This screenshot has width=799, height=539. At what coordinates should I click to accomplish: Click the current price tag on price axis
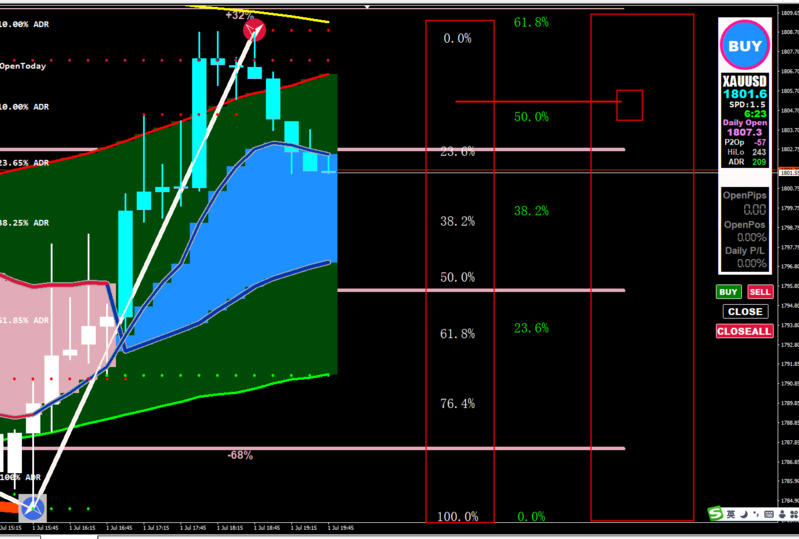tap(789, 173)
